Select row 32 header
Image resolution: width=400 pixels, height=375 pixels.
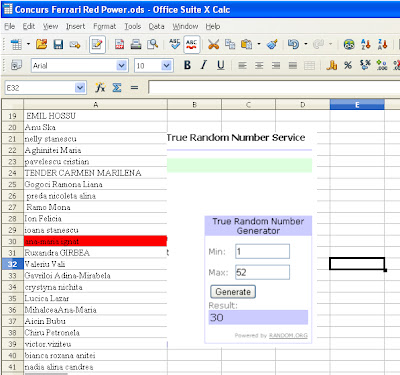pyautogui.click(x=12, y=264)
